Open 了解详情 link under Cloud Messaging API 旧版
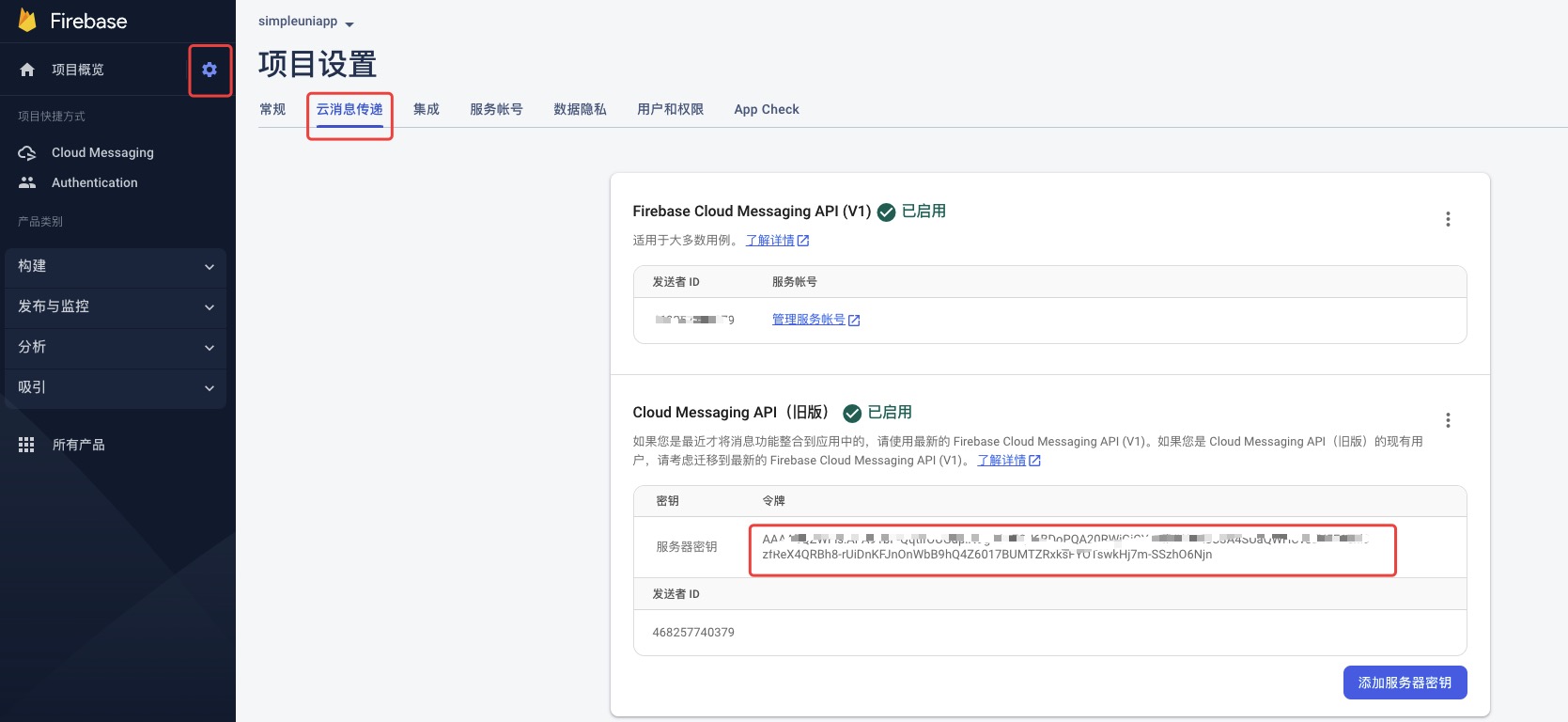 (1001, 461)
